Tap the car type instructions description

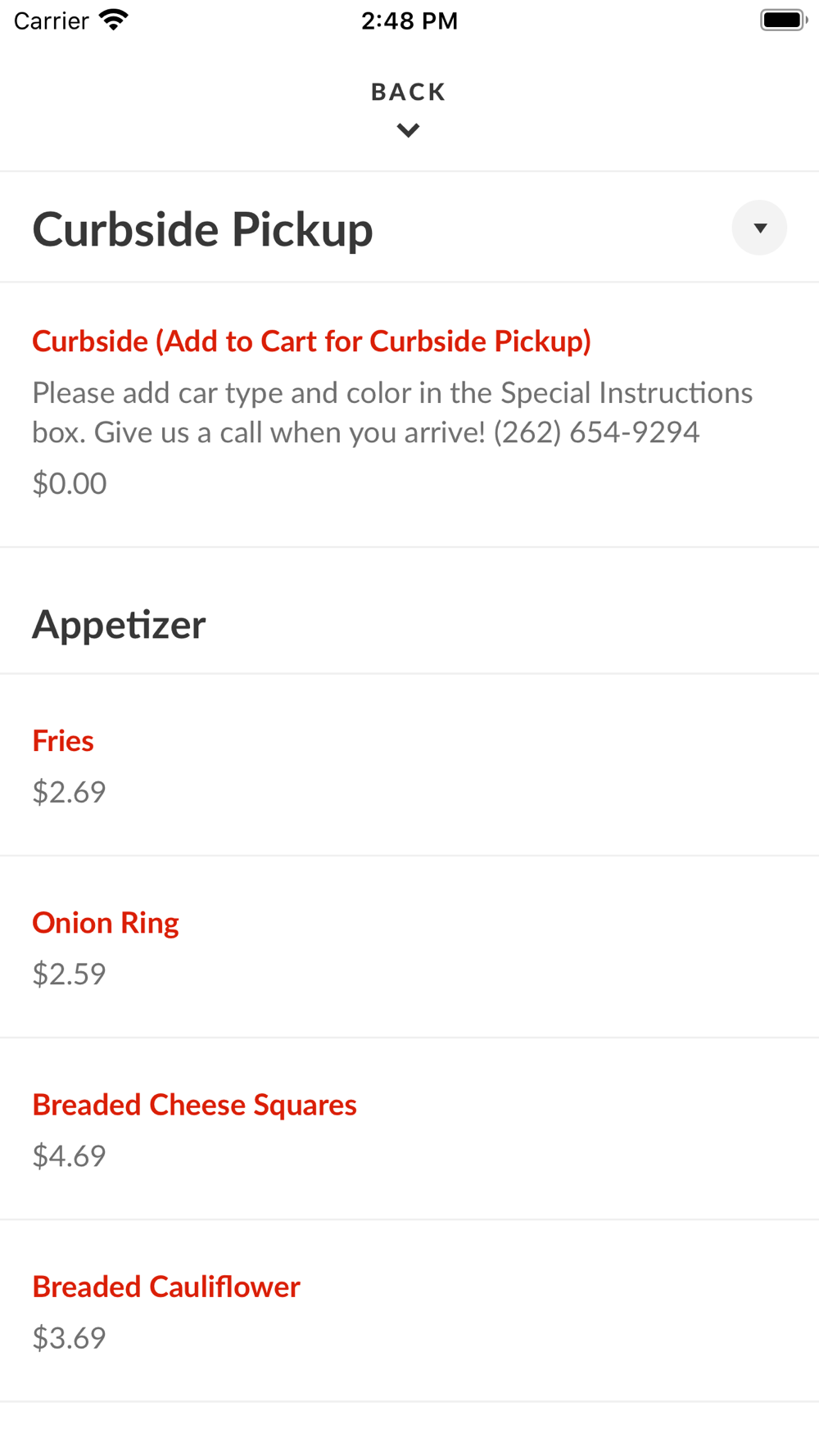pos(391,412)
